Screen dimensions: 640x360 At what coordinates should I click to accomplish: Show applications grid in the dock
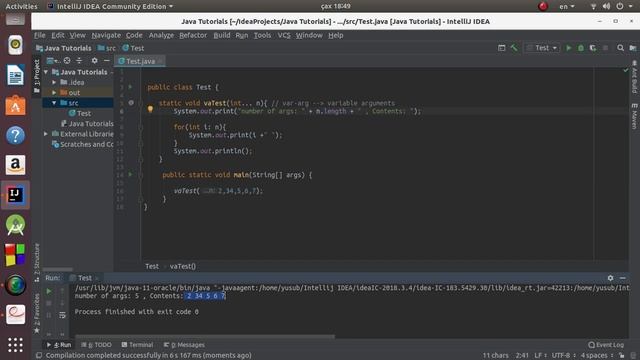point(16,345)
